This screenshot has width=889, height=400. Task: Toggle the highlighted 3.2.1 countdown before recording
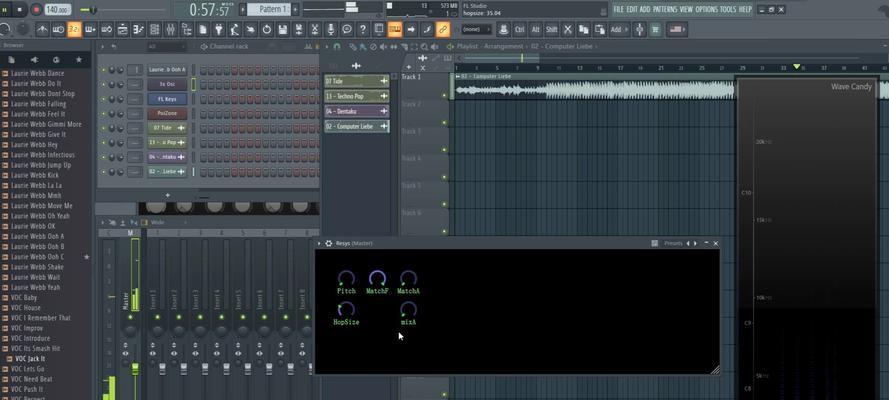[74, 29]
